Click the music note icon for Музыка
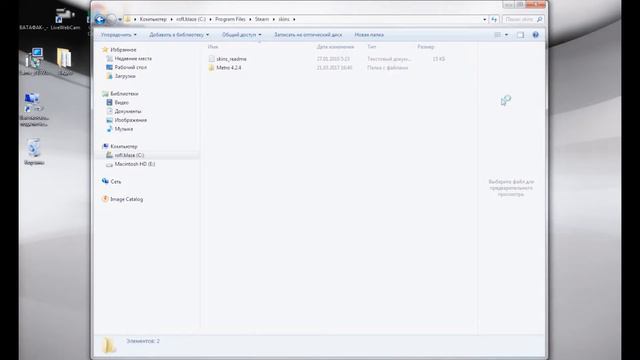This screenshot has height=360, width=640. click(109, 129)
